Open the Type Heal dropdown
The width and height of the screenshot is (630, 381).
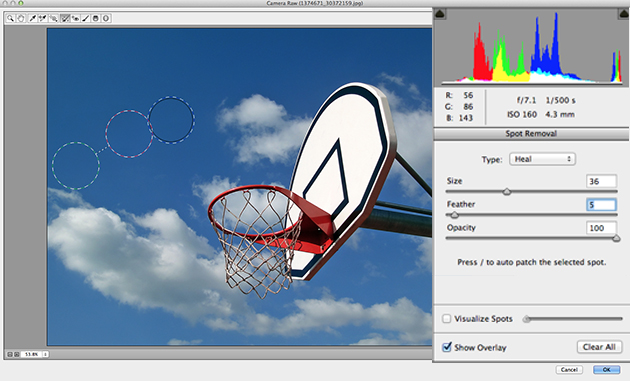[x=542, y=159]
